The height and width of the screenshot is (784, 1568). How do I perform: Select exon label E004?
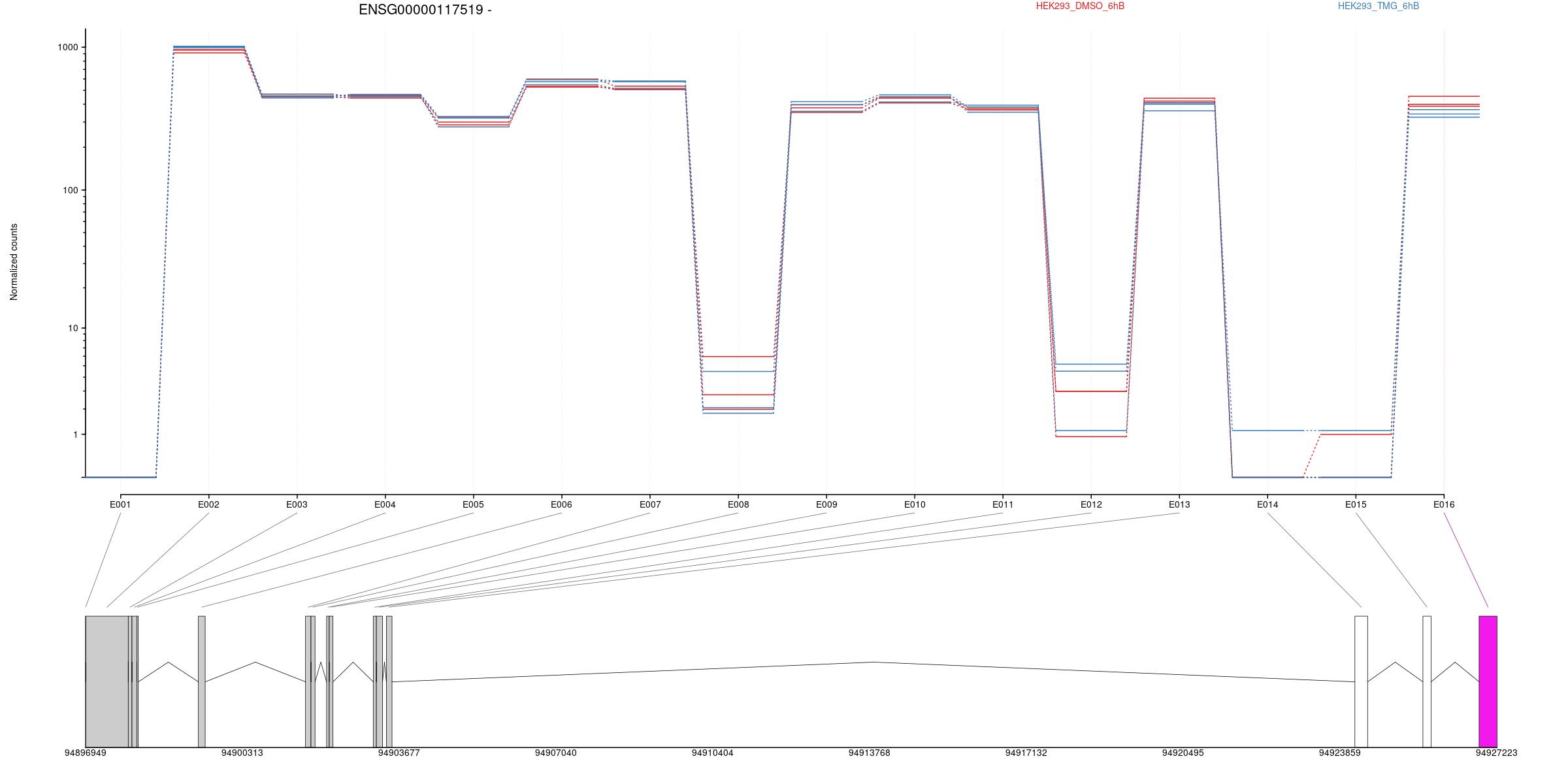click(x=385, y=504)
